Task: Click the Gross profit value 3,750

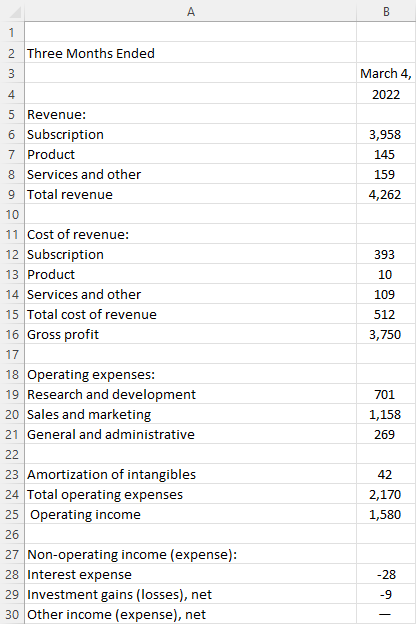Action: click(x=386, y=334)
